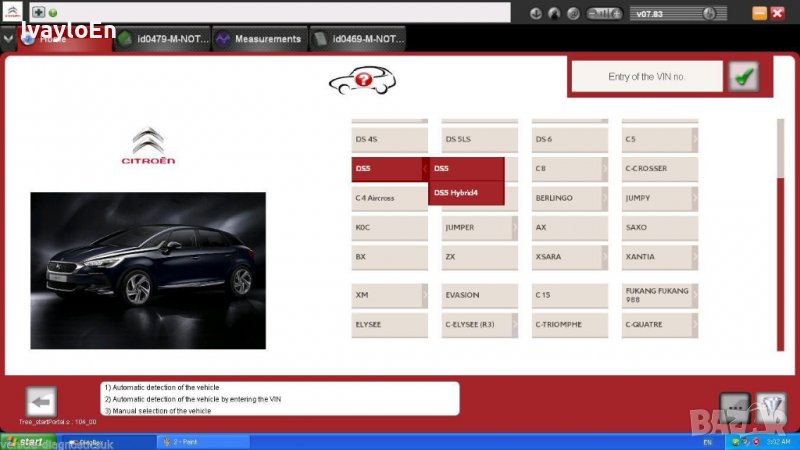Screen dimensions: 800x450
Task: Click the back arrow button
Action: pyautogui.click(x=41, y=402)
